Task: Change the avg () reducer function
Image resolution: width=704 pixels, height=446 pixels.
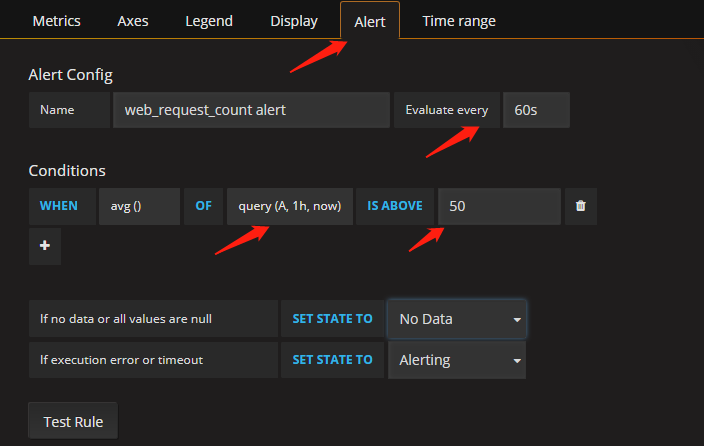Action: point(139,206)
